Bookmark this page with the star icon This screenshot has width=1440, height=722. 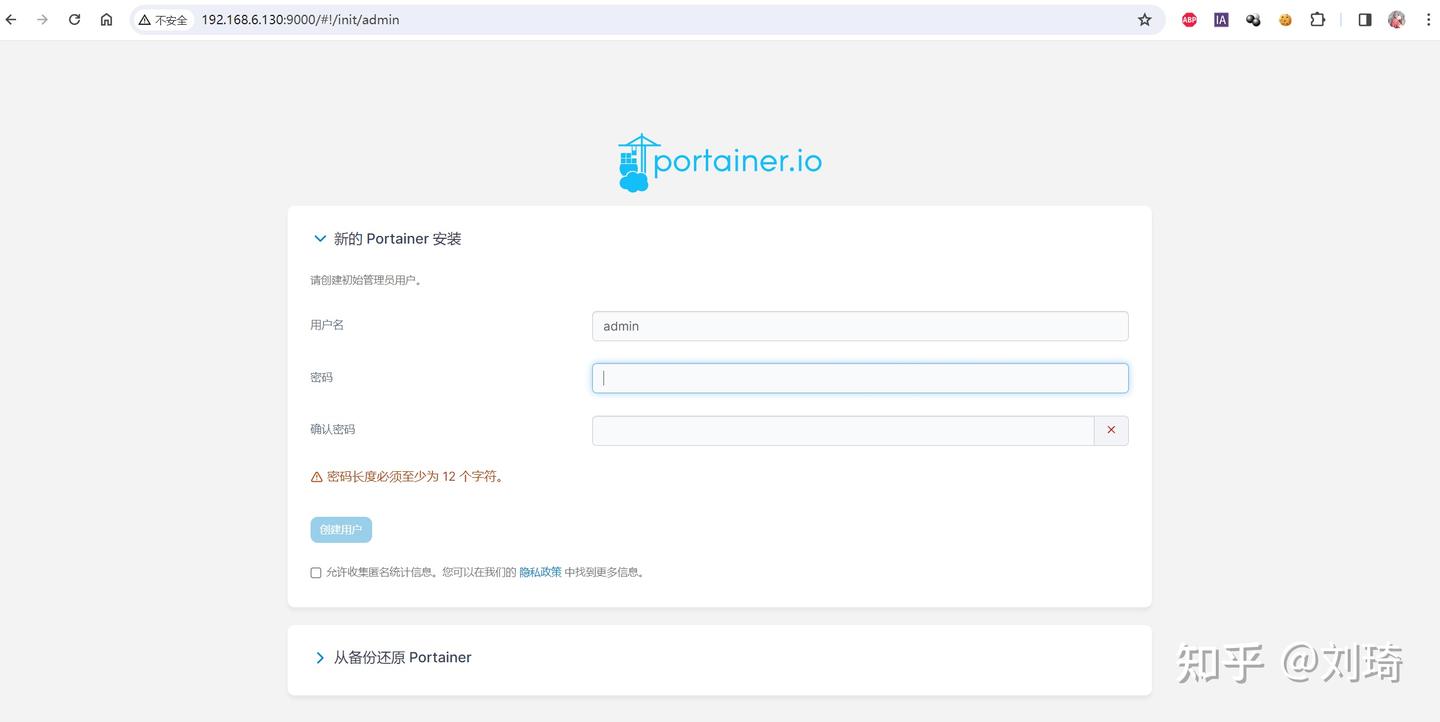(x=1144, y=19)
